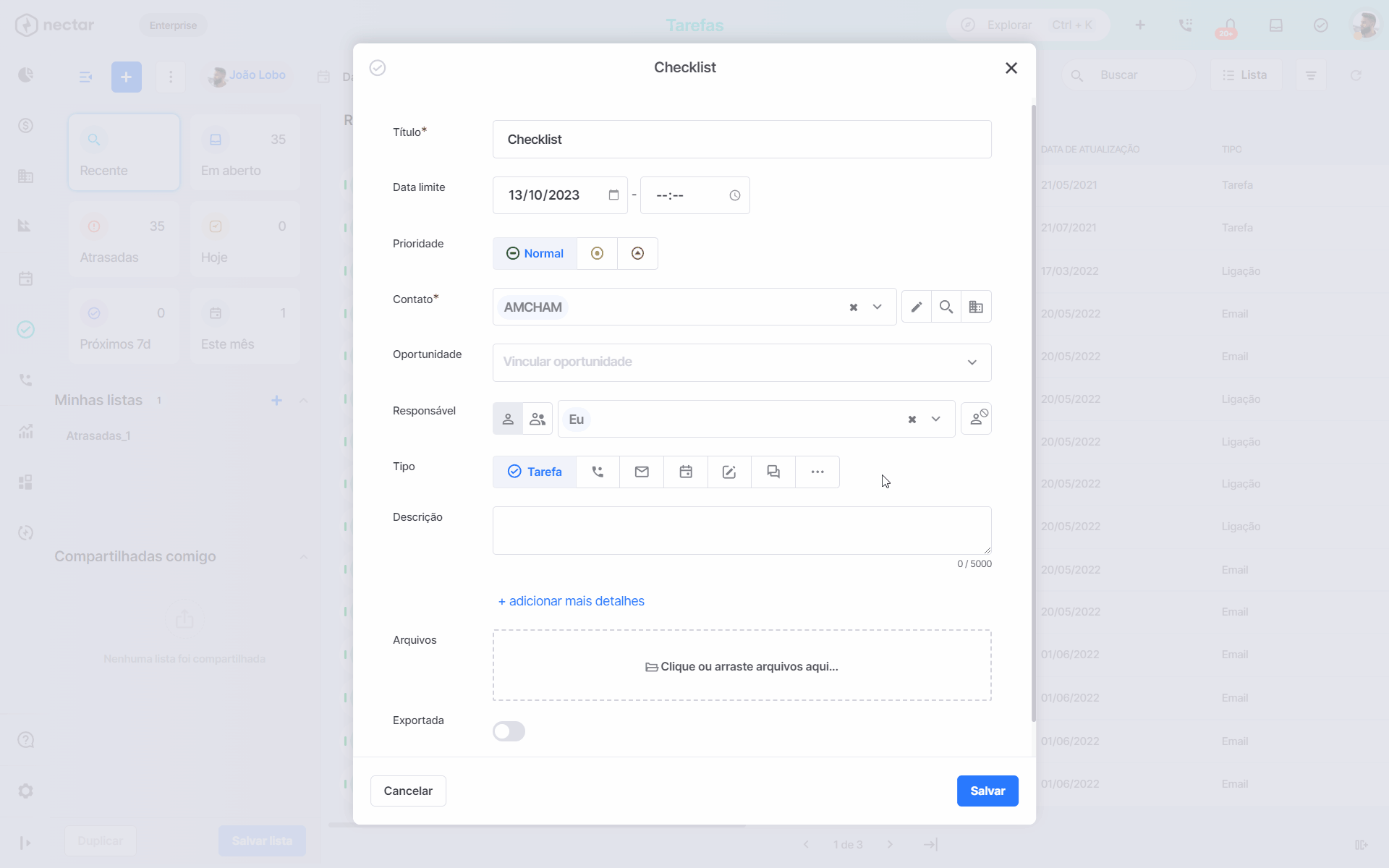The height and width of the screenshot is (868, 1389).
Task: Click into the Descrição text area
Action: 742,531
